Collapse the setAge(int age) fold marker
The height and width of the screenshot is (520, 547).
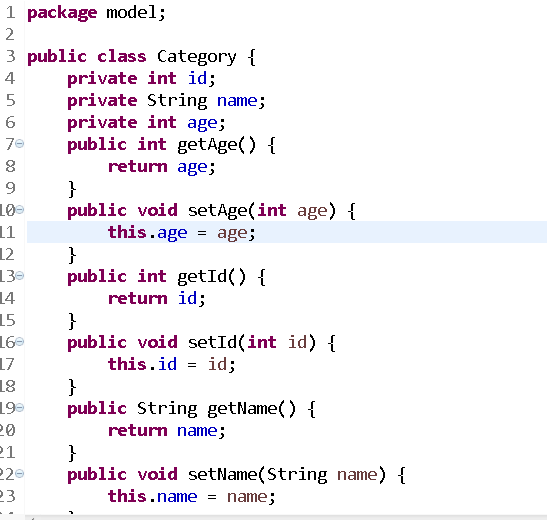20,209
